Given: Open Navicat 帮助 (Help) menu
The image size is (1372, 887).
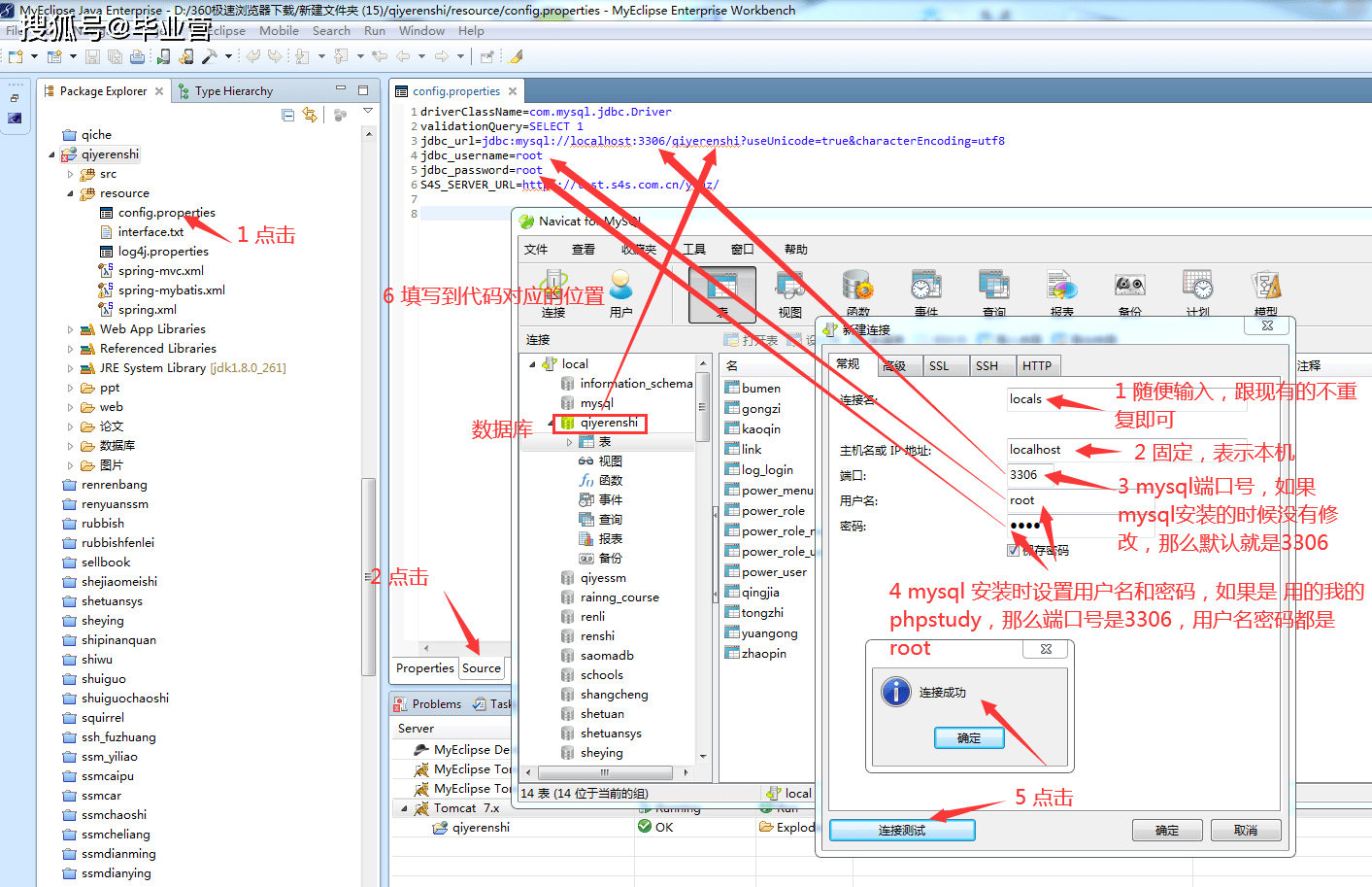Looking at the screenshot, I should pos(796,250).
